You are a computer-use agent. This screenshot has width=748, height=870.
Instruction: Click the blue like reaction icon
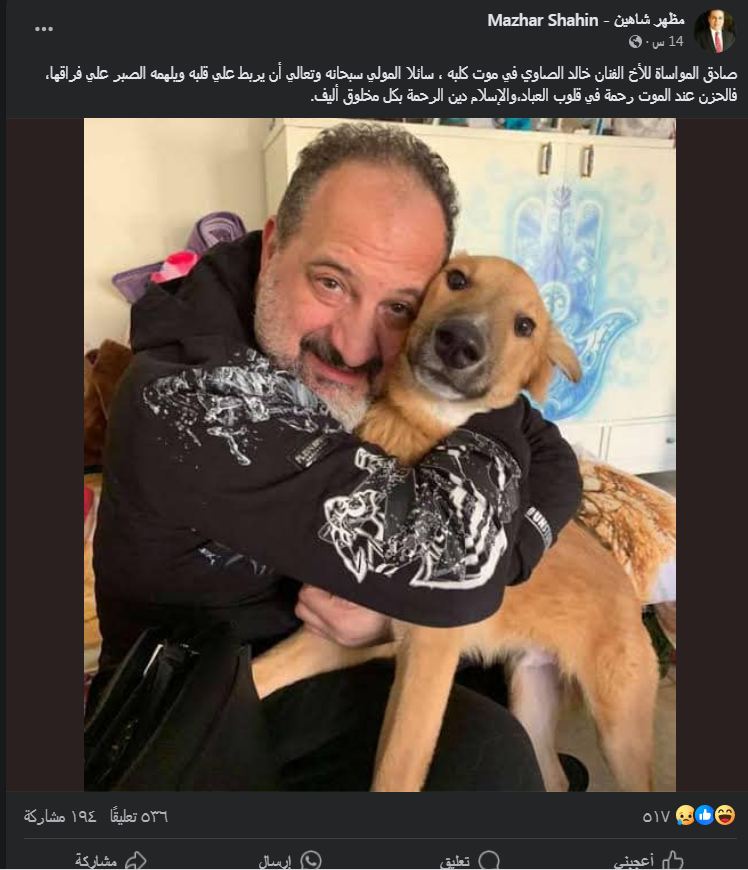click(705, 815)
